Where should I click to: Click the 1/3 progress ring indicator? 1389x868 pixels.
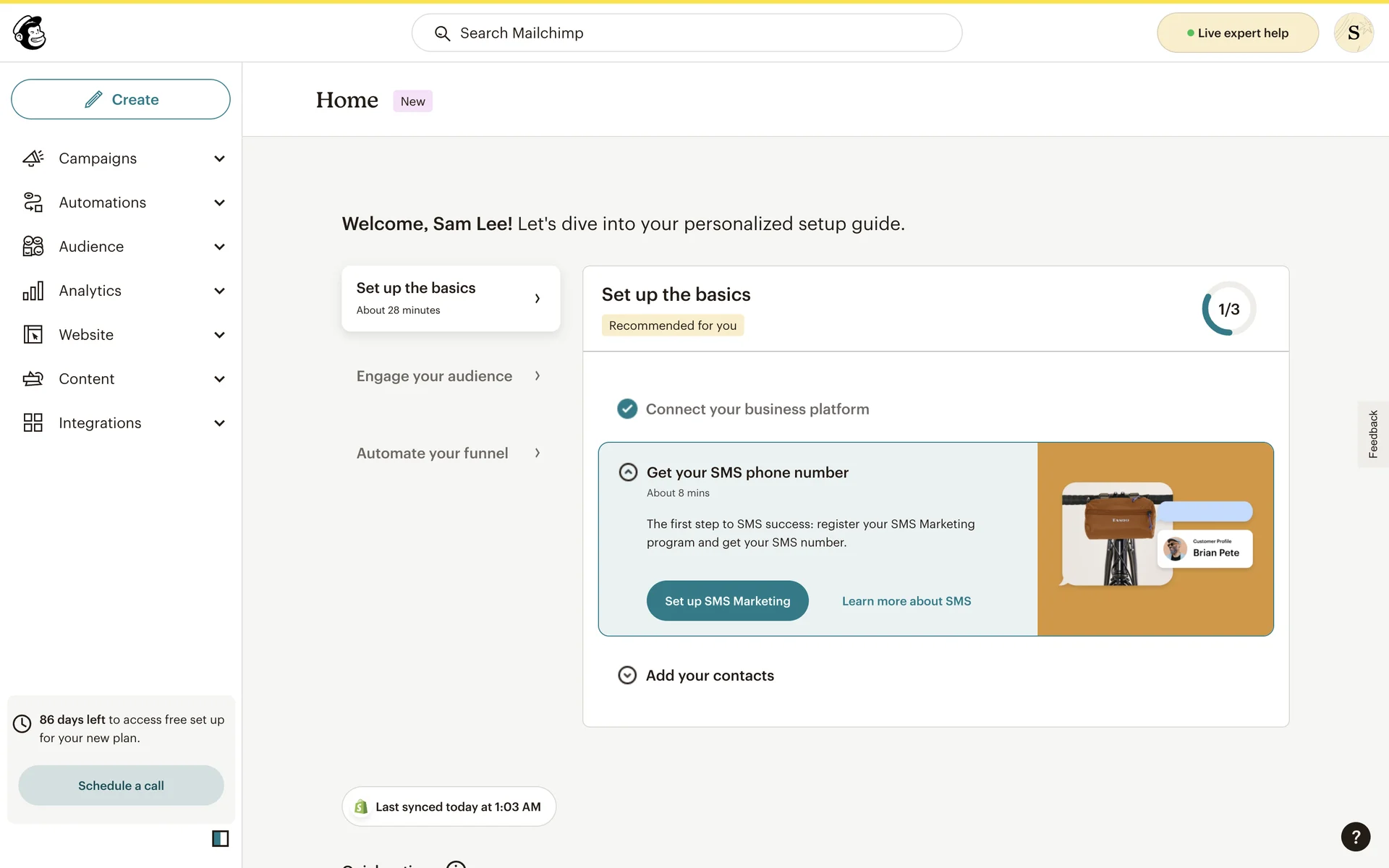(x=1228, y=309)
